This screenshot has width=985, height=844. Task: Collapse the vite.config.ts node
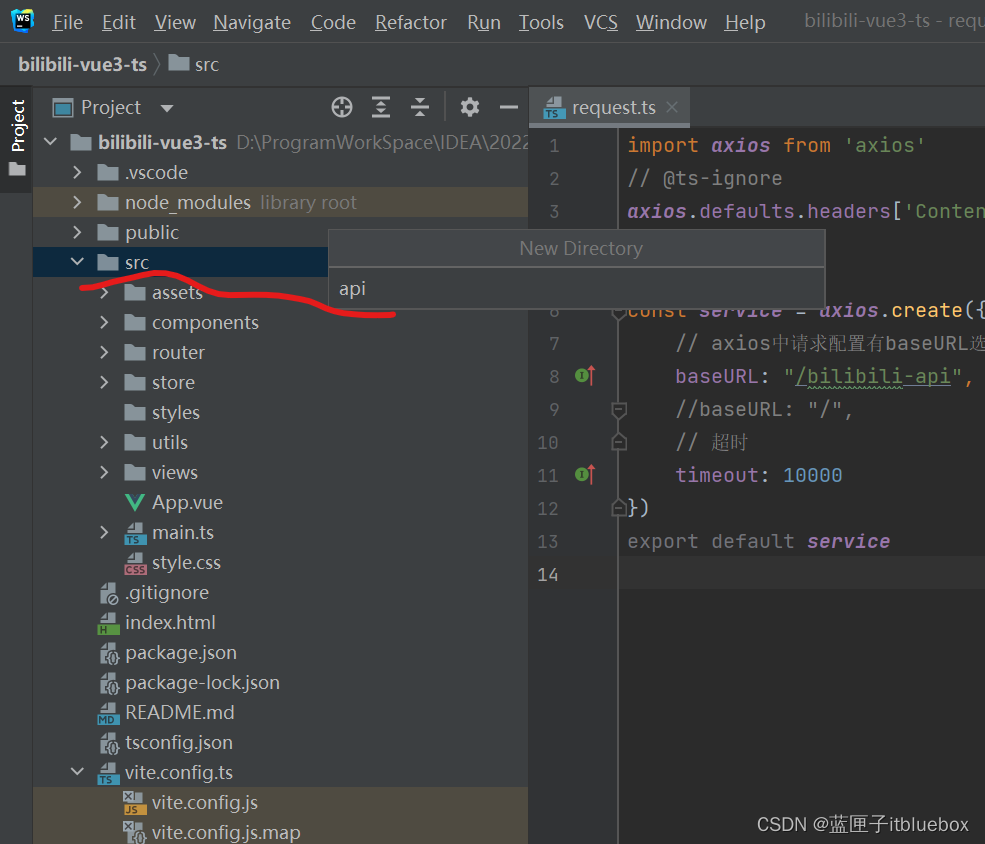pos(77,772)
